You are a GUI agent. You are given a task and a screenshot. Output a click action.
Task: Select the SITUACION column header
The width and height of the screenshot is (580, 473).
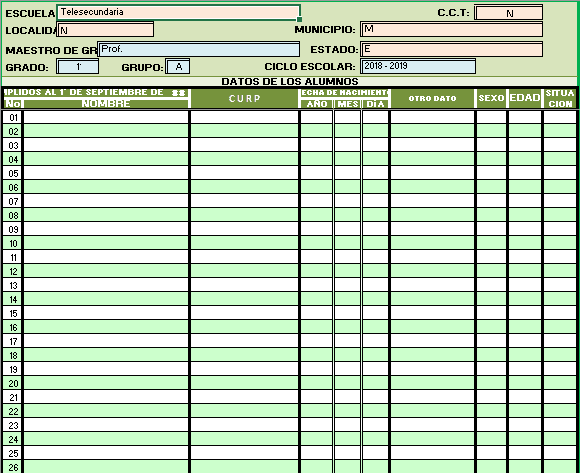[560, 98]
